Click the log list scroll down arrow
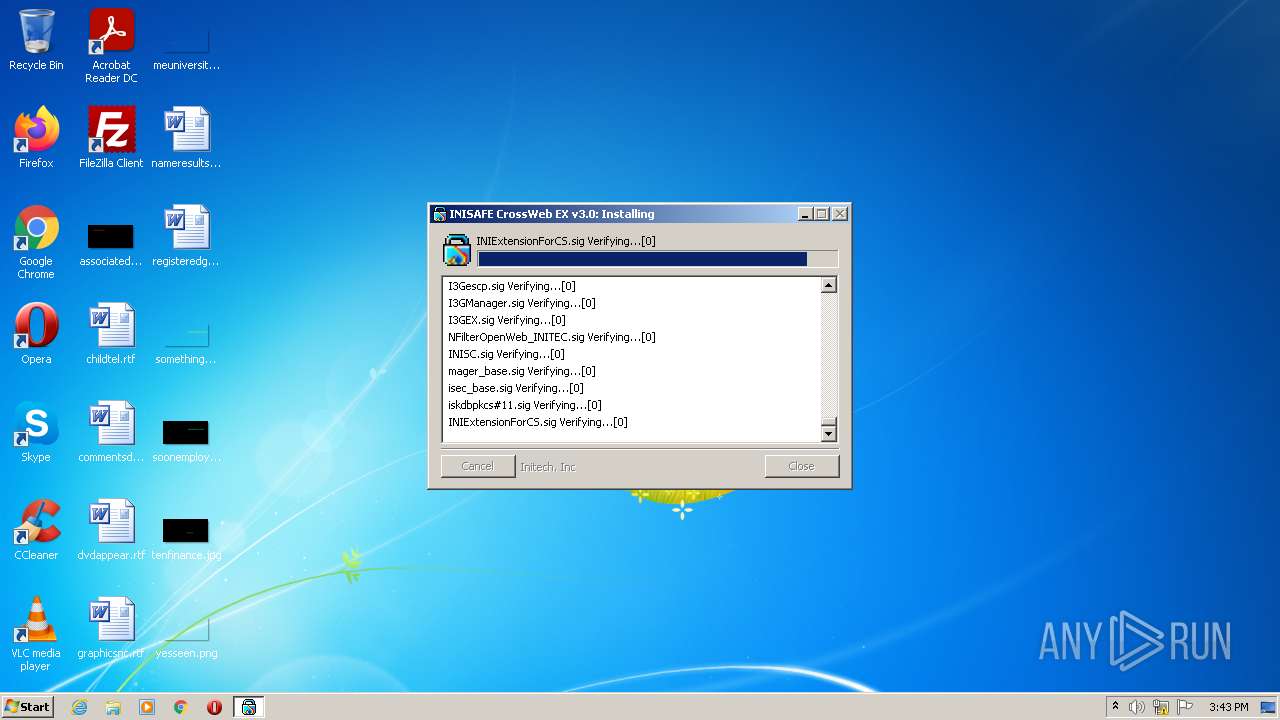1280x720 pixels. (x=828, y=434)
